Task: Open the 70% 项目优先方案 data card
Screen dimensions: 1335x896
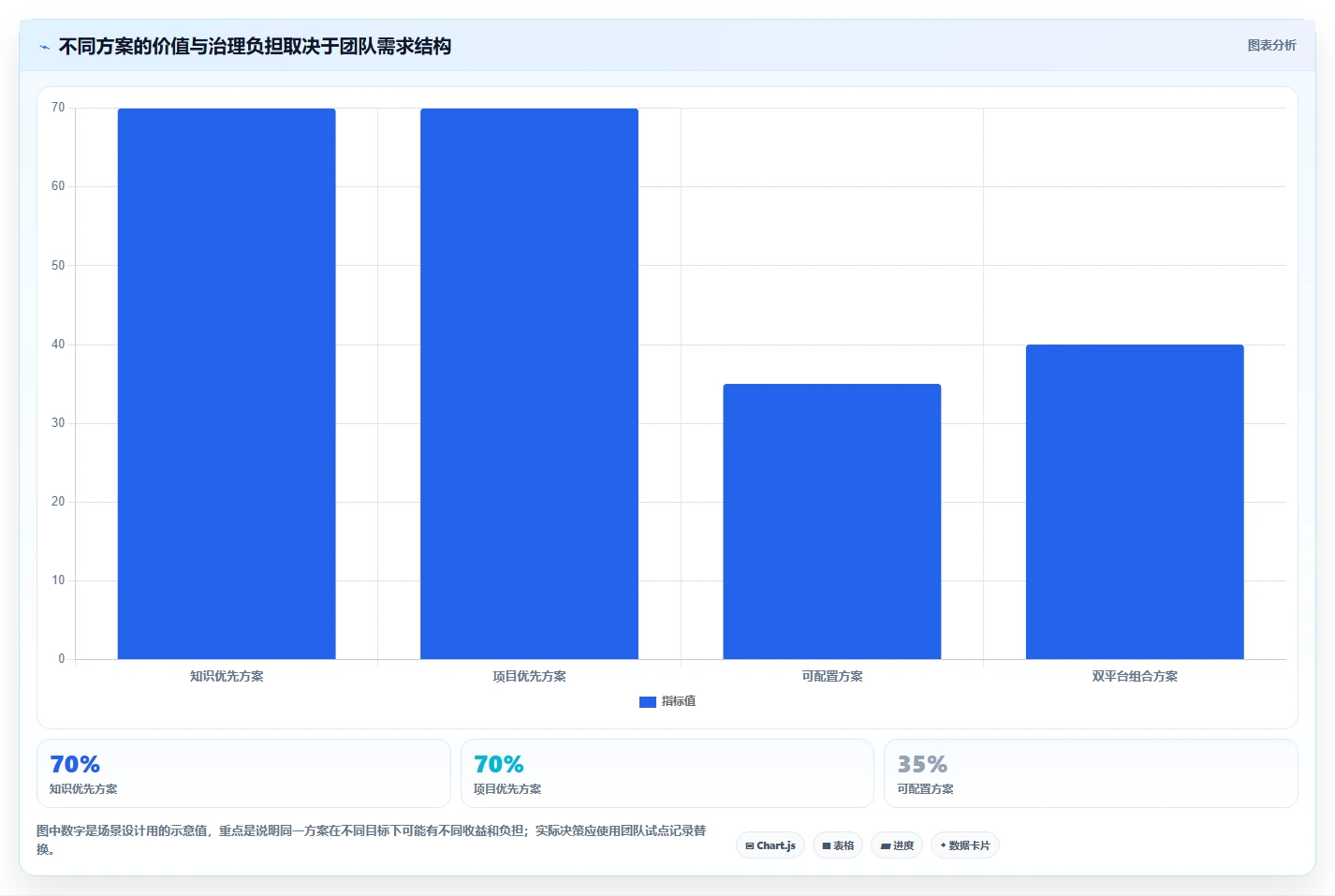Action: click(x=667, y=773)
